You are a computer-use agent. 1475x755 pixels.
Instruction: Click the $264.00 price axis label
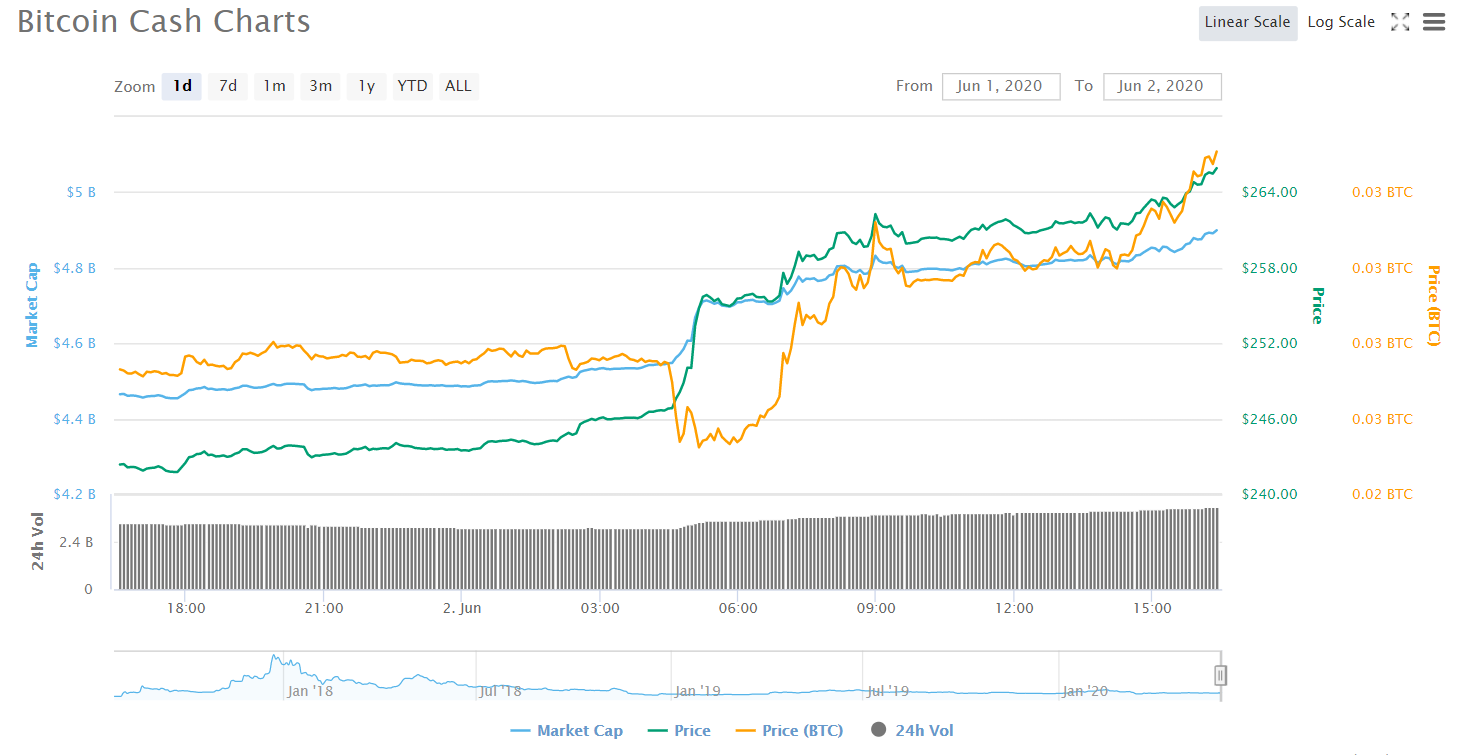point(1270,192)
